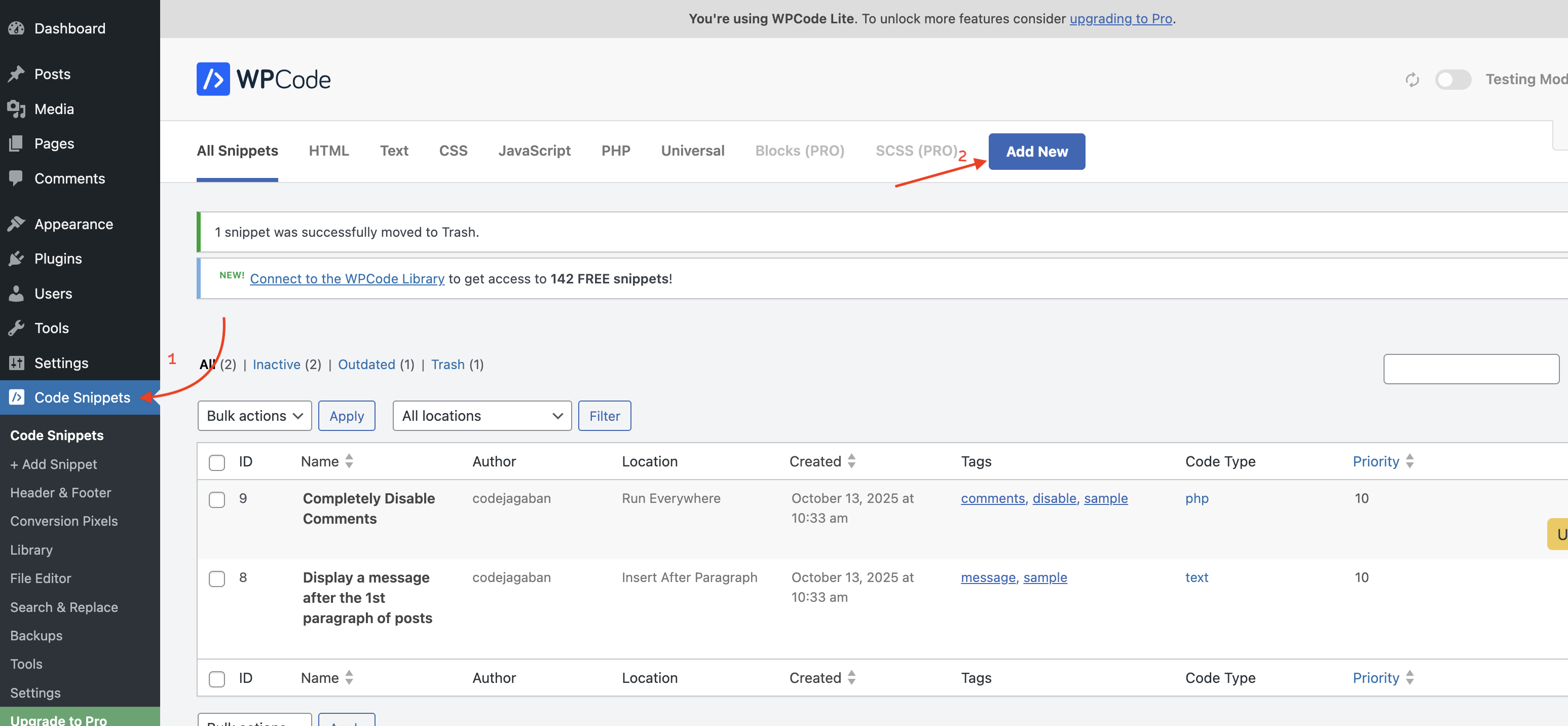Viewport: 1568px width, 726px height.
Task: Open the Trash snippets filter link
Action: click(x=447, y=364)
